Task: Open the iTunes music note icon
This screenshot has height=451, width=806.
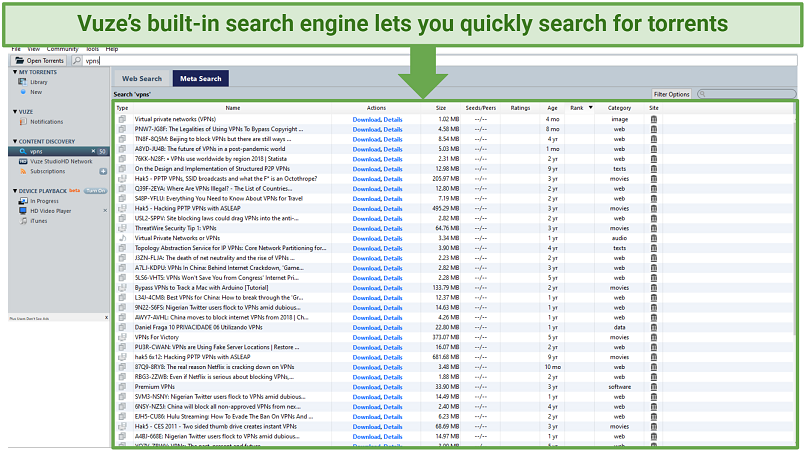Action: (x=23, y=221)
